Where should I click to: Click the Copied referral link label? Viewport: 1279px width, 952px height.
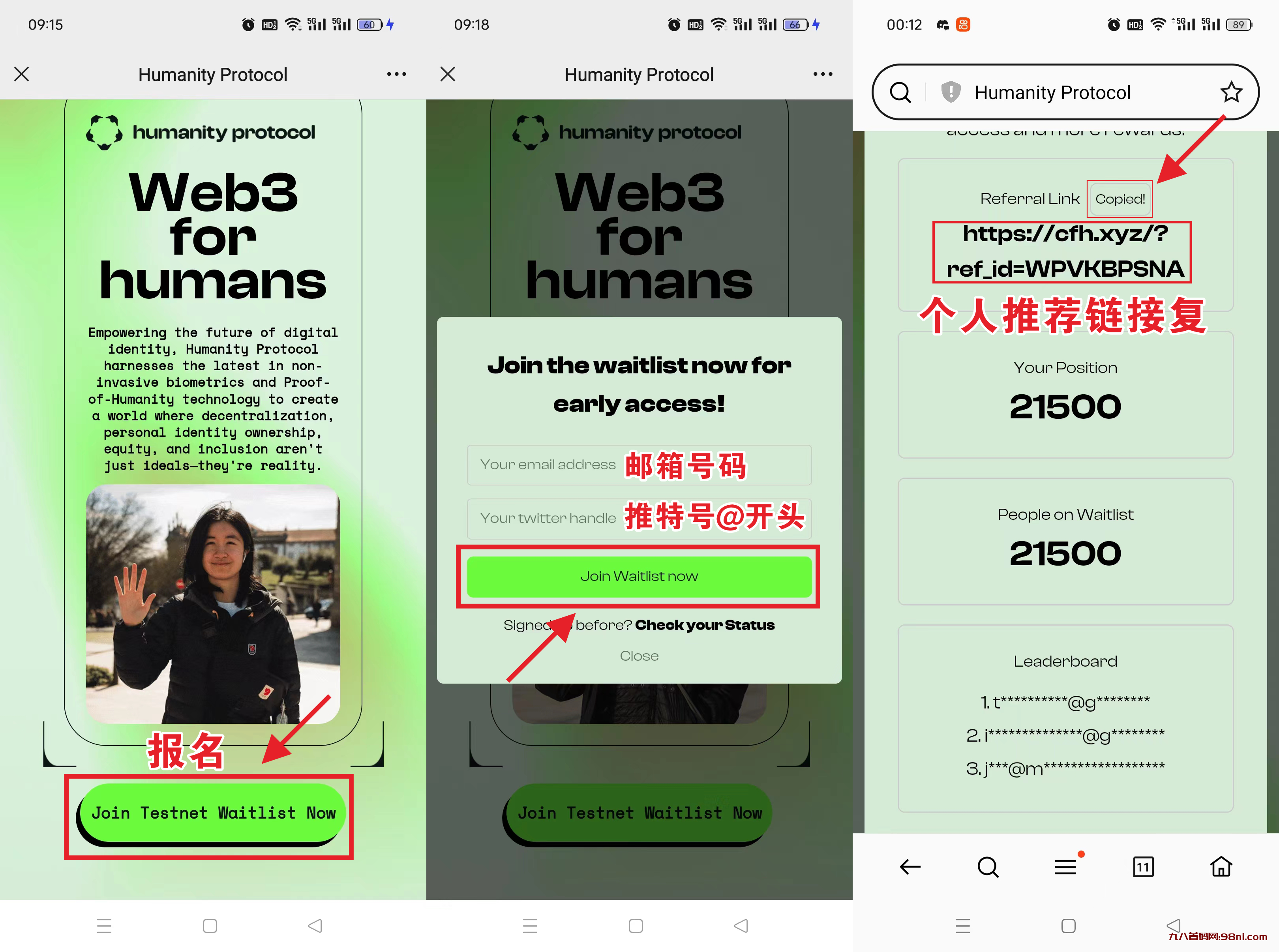1119,198
